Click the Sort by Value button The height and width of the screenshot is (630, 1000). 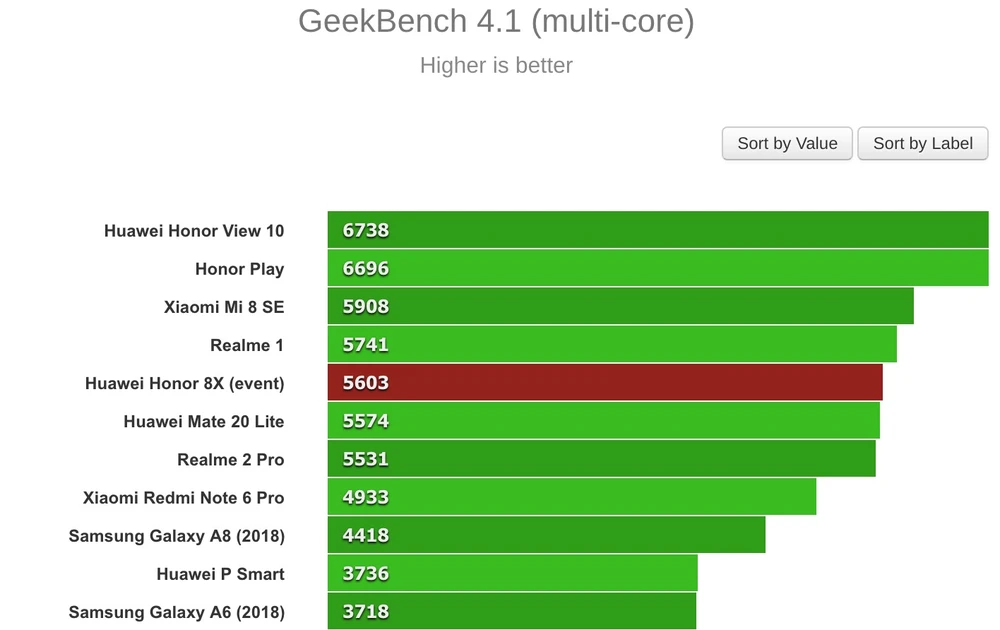point(787,143)
